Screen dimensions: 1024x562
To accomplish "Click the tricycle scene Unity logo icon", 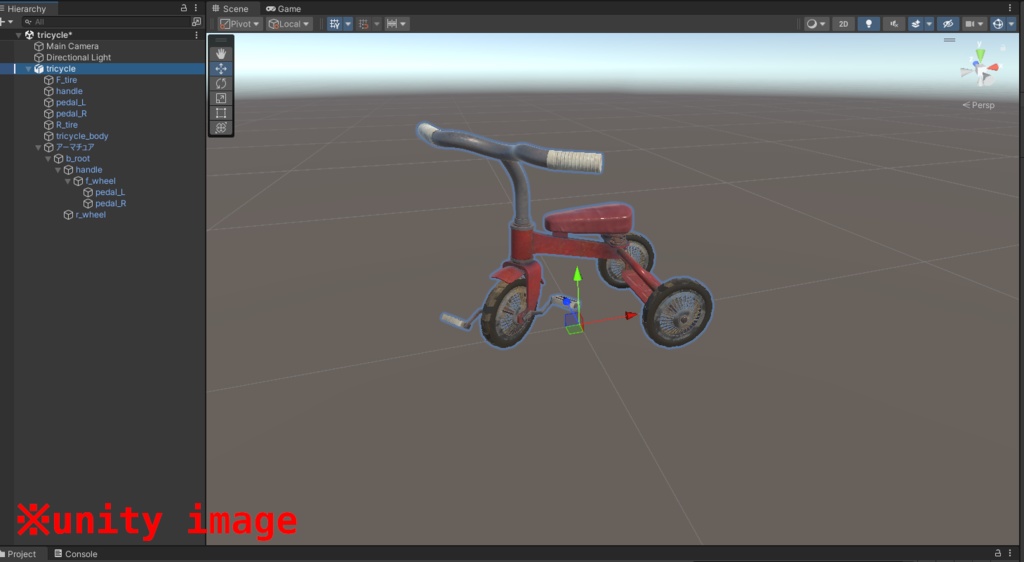I will (x=29, y=35).
